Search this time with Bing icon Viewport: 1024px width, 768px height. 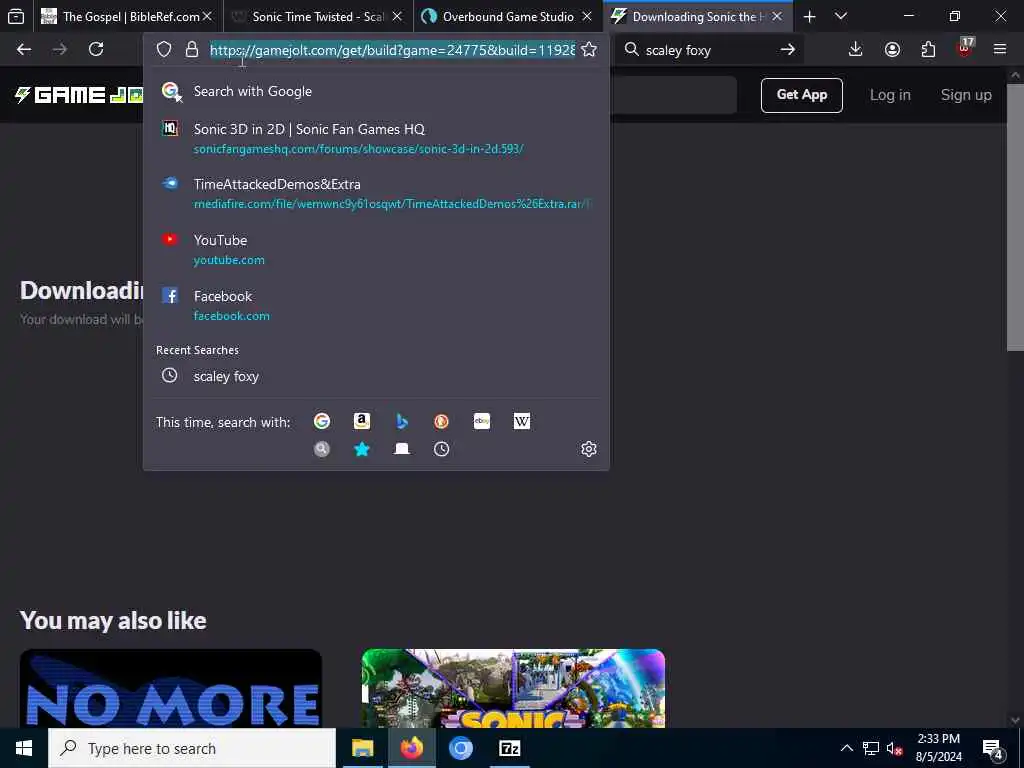tap(402, 421)
